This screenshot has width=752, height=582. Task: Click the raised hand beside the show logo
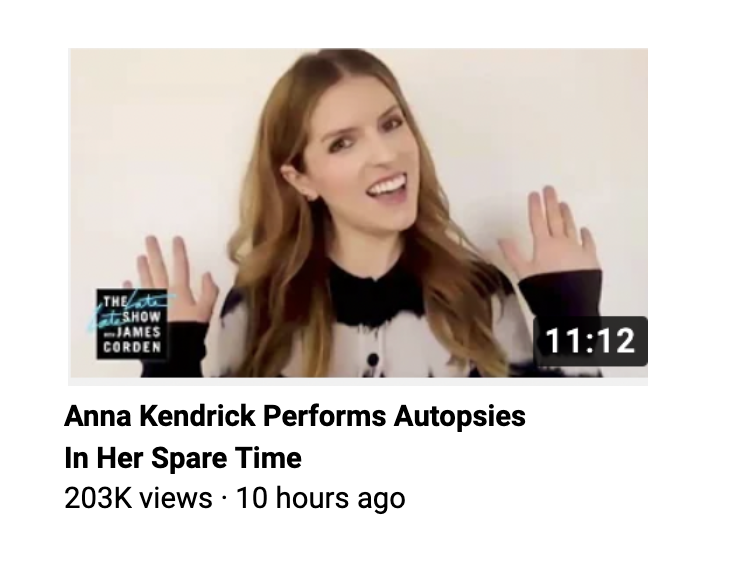pos(175,278)
